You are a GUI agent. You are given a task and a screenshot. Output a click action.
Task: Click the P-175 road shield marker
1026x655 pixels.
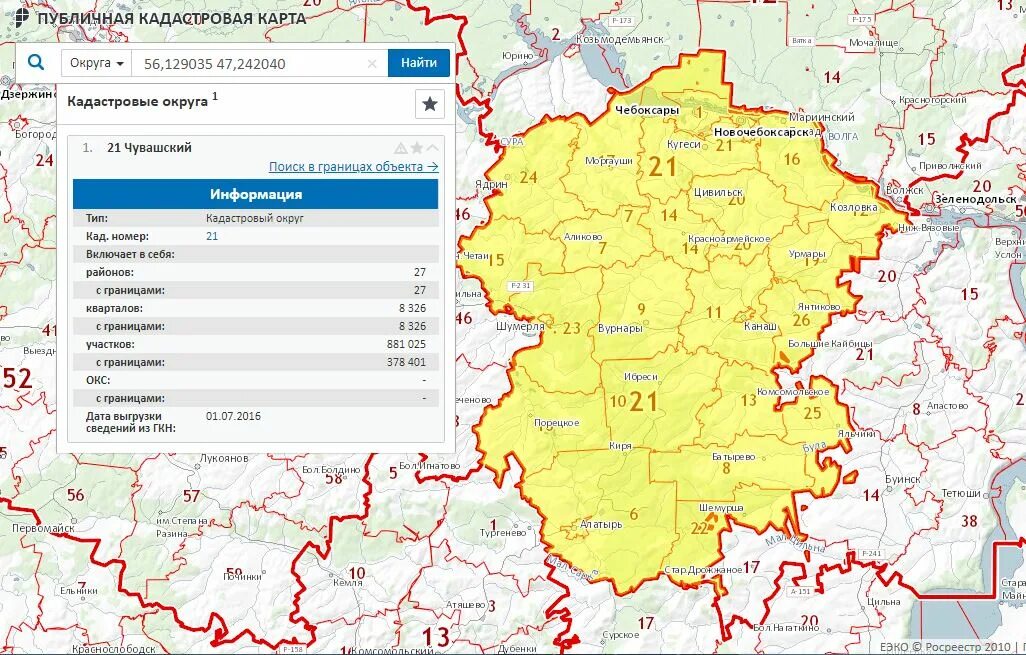coord(861,19)
